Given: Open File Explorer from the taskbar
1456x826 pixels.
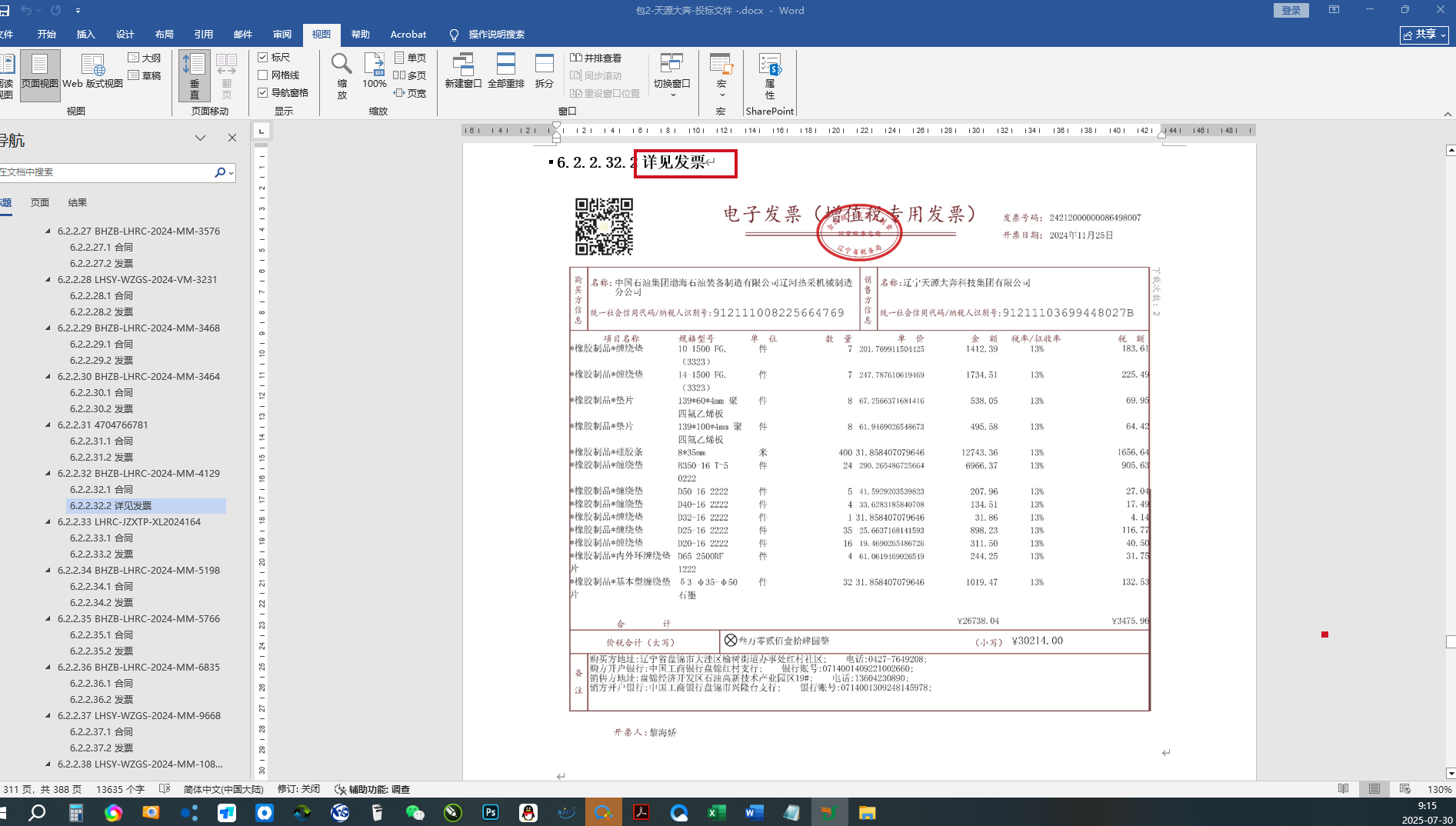Looking at the screenshot, I should (x=867, y=812).
